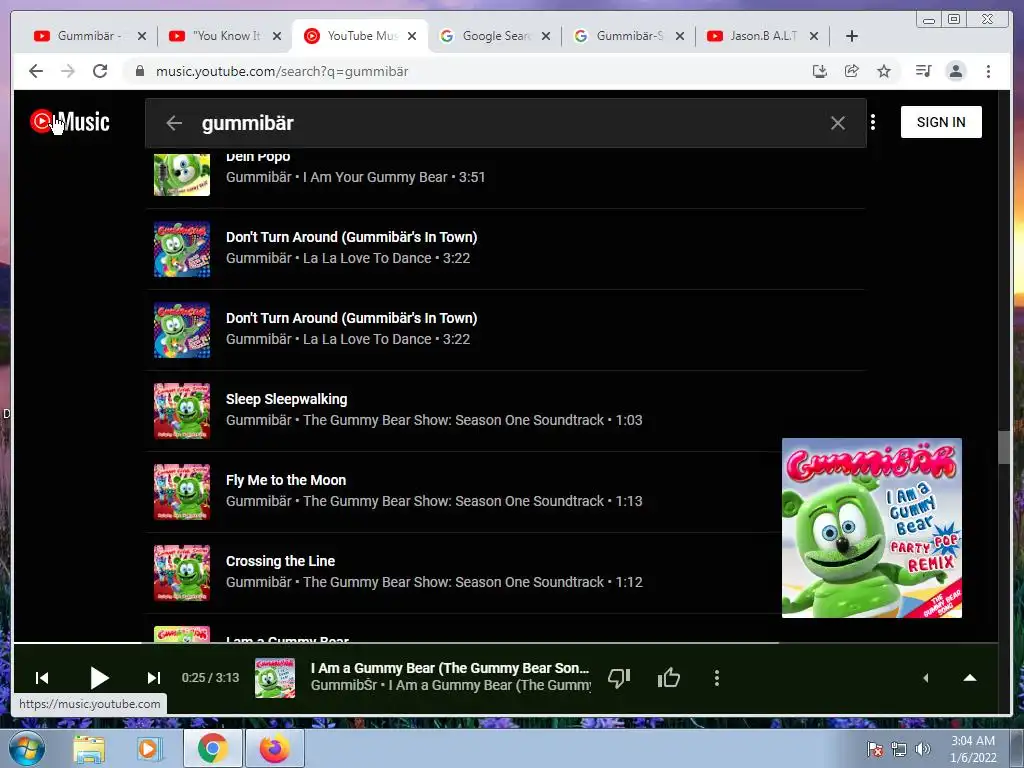
Task: Click the gummibär search input field
Action: point(503,123)
